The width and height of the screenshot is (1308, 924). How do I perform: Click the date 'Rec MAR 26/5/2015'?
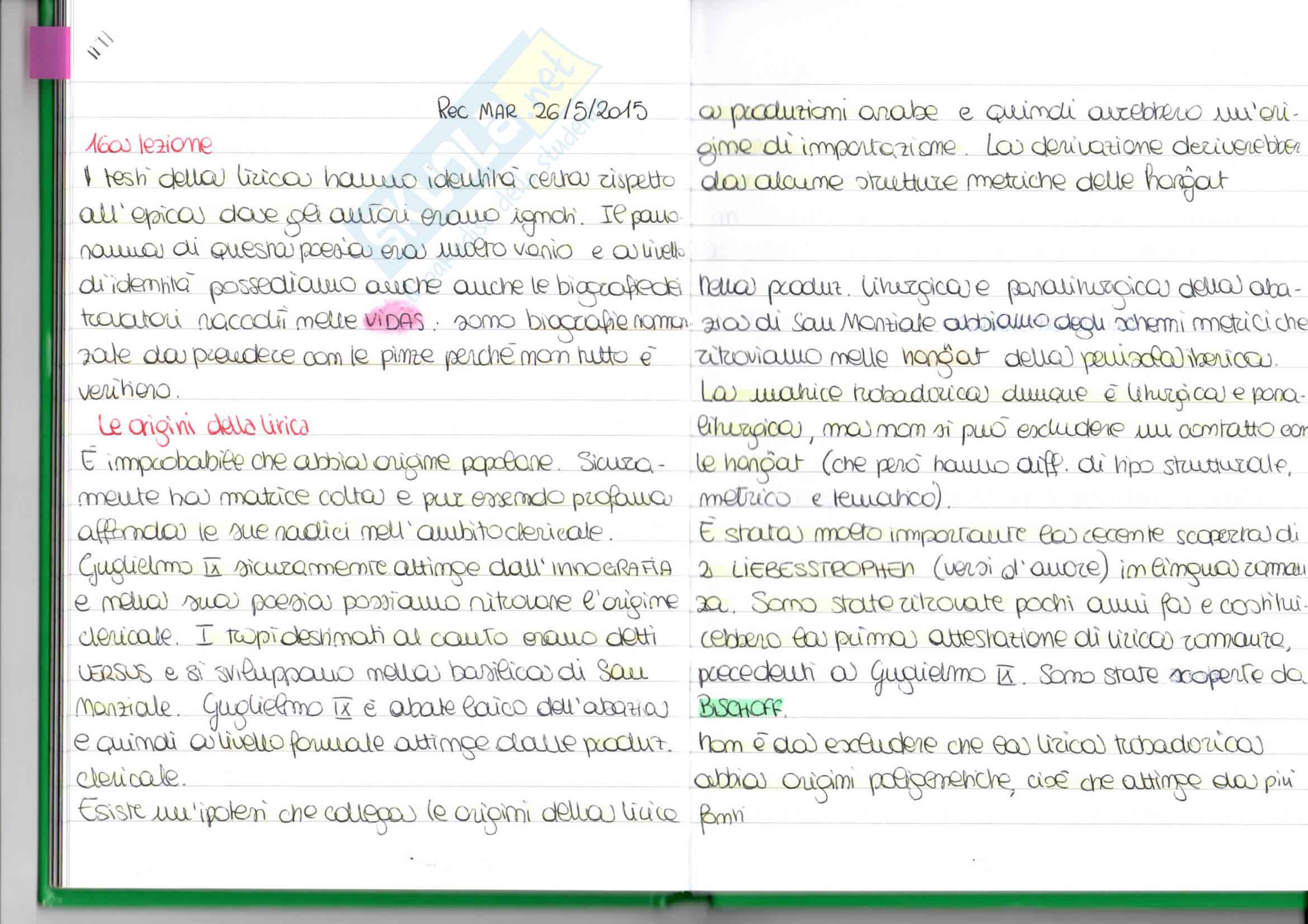[x=542, y=110]
